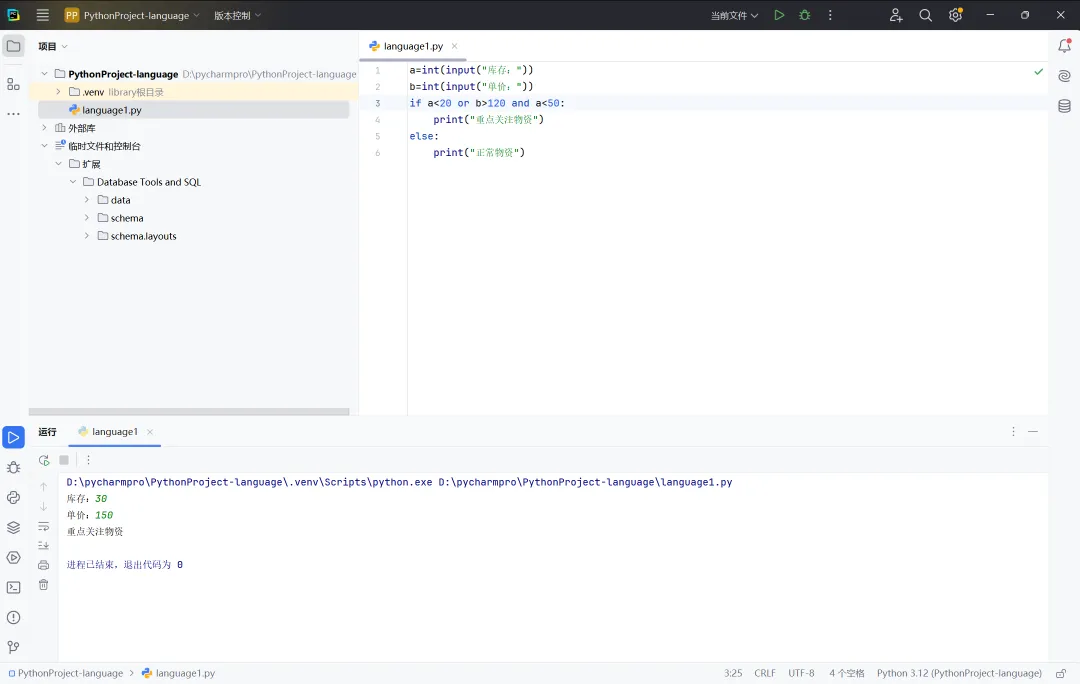1080x684 pixels.
Task: Collapse the PythonProject-language root node
Action: pyautogui.click(x=45, y=74)
